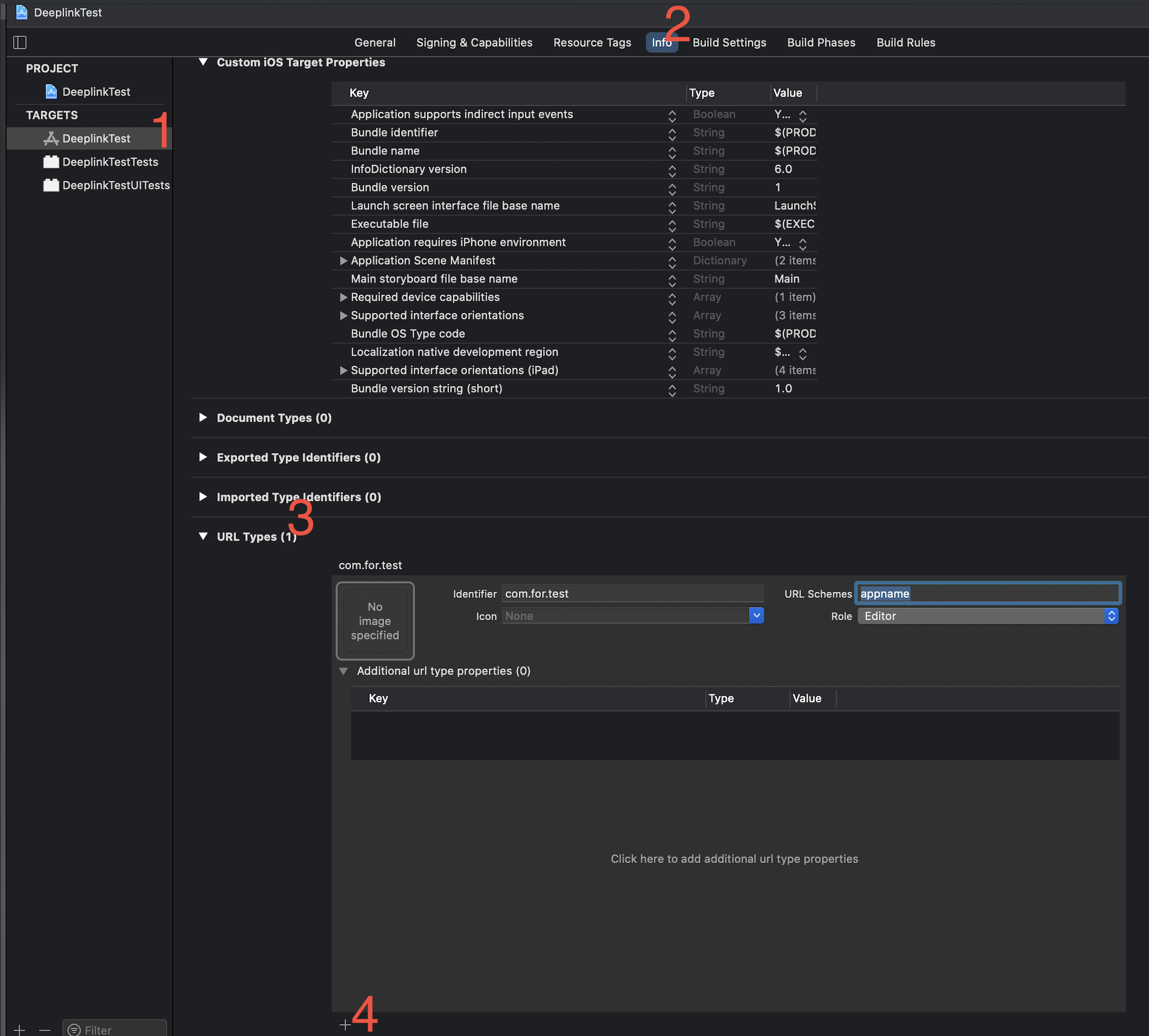Open Signing & Capabilities tab
This screenshot has width=1149, height=1036.
[x=474, y=43]
